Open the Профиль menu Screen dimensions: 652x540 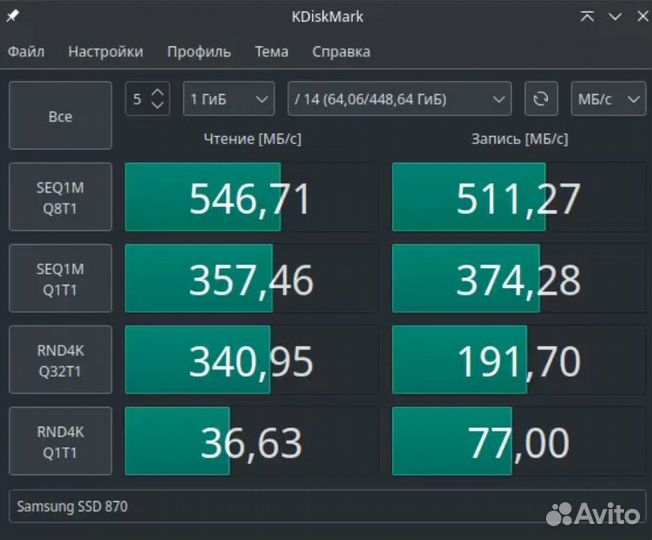199,52
